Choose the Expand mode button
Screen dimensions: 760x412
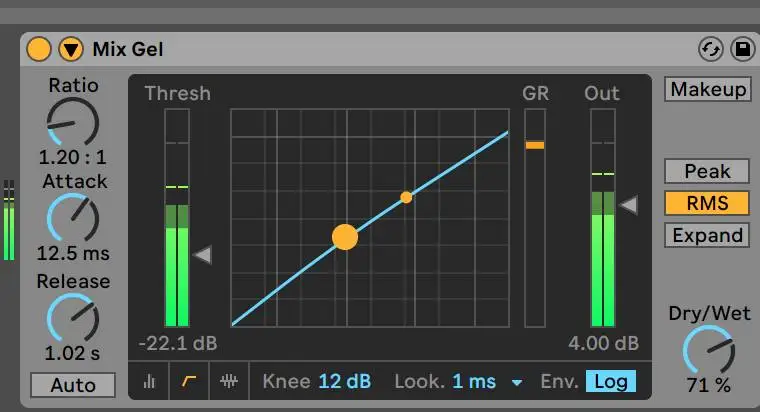click(x=707, y=235)
